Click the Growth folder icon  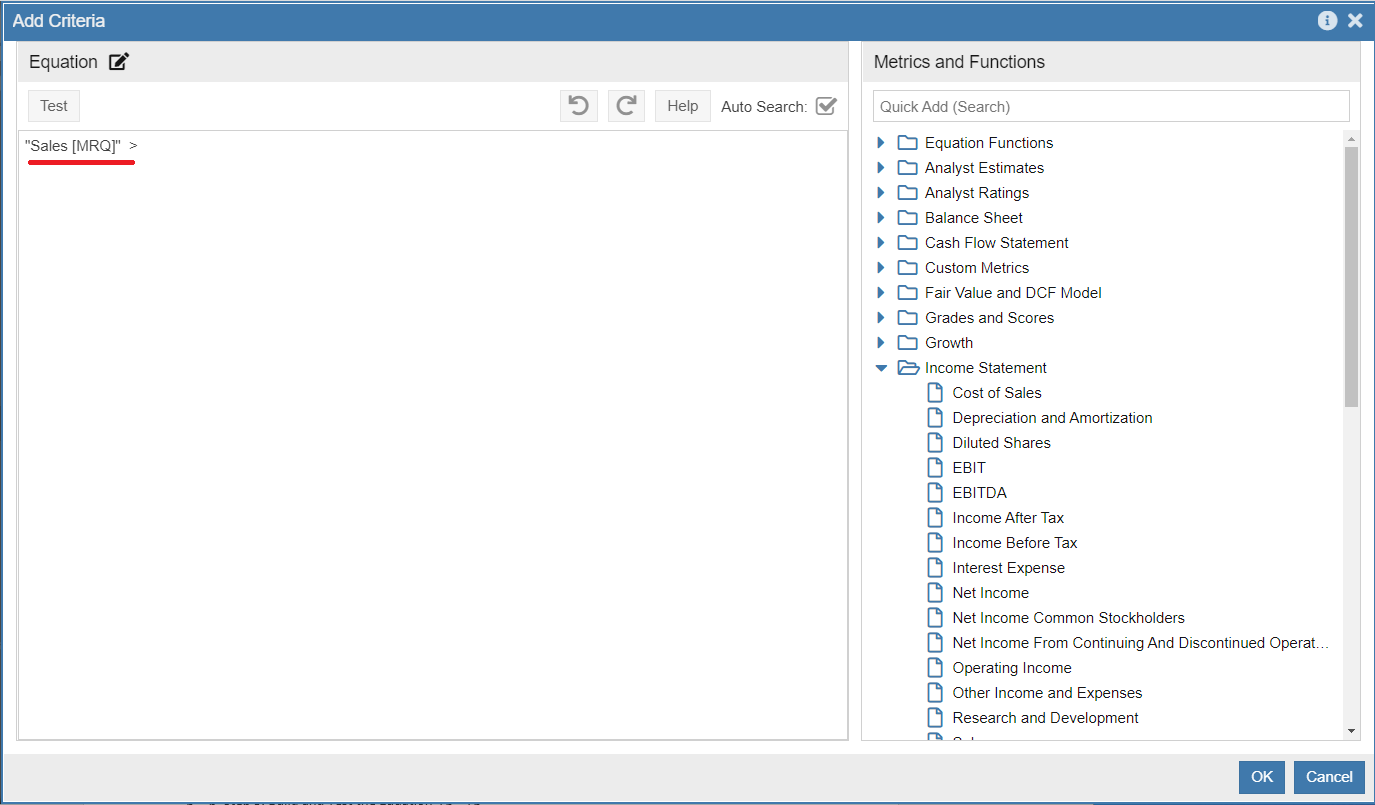click(907, 343)
